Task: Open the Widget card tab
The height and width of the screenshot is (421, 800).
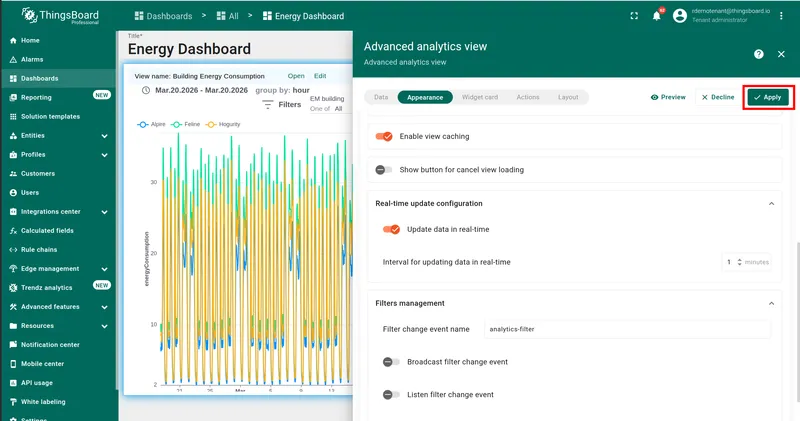Action: tap(480, 97)
